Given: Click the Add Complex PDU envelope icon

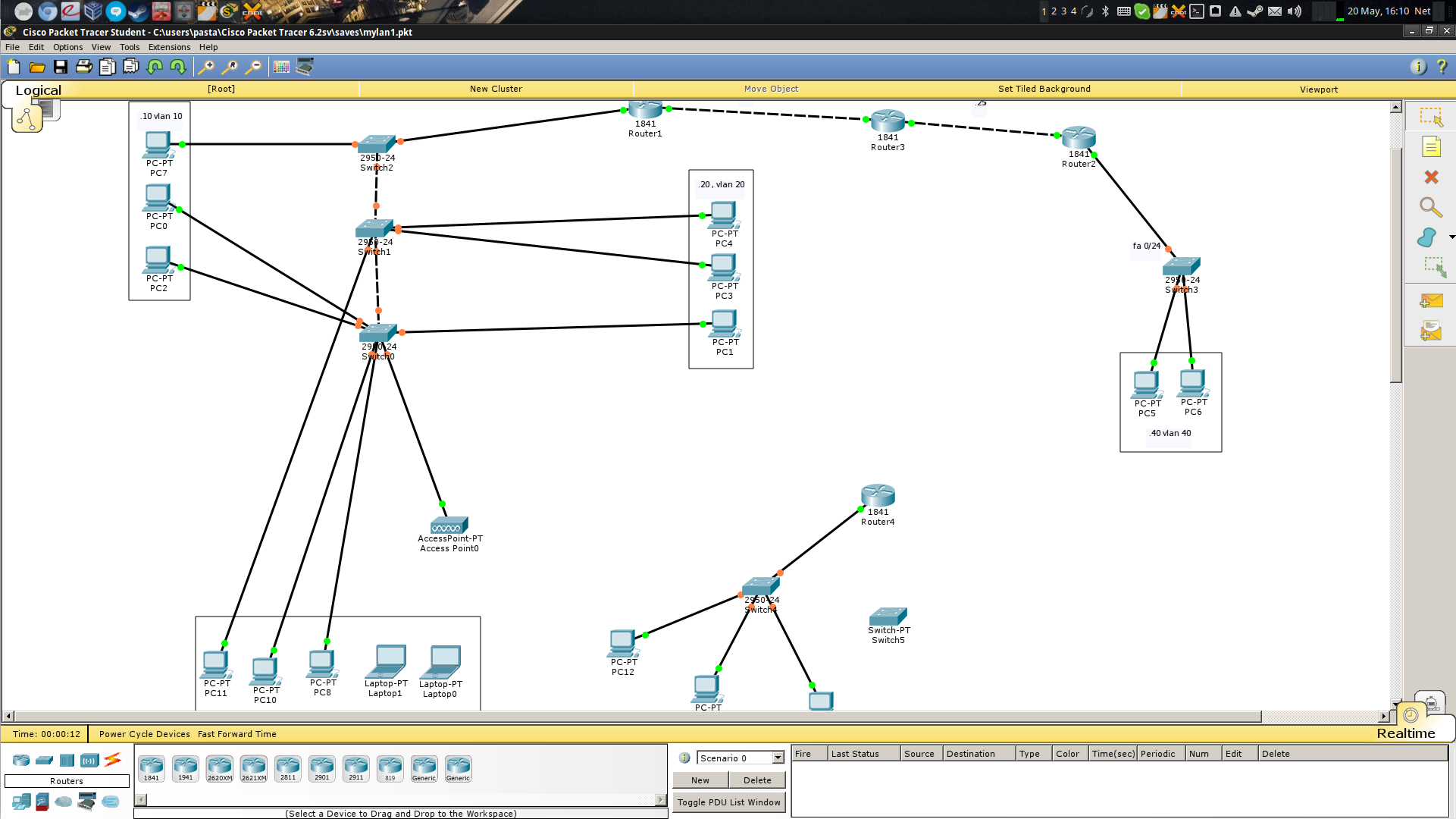Looking at the screenshot, I should point(1431,331).
